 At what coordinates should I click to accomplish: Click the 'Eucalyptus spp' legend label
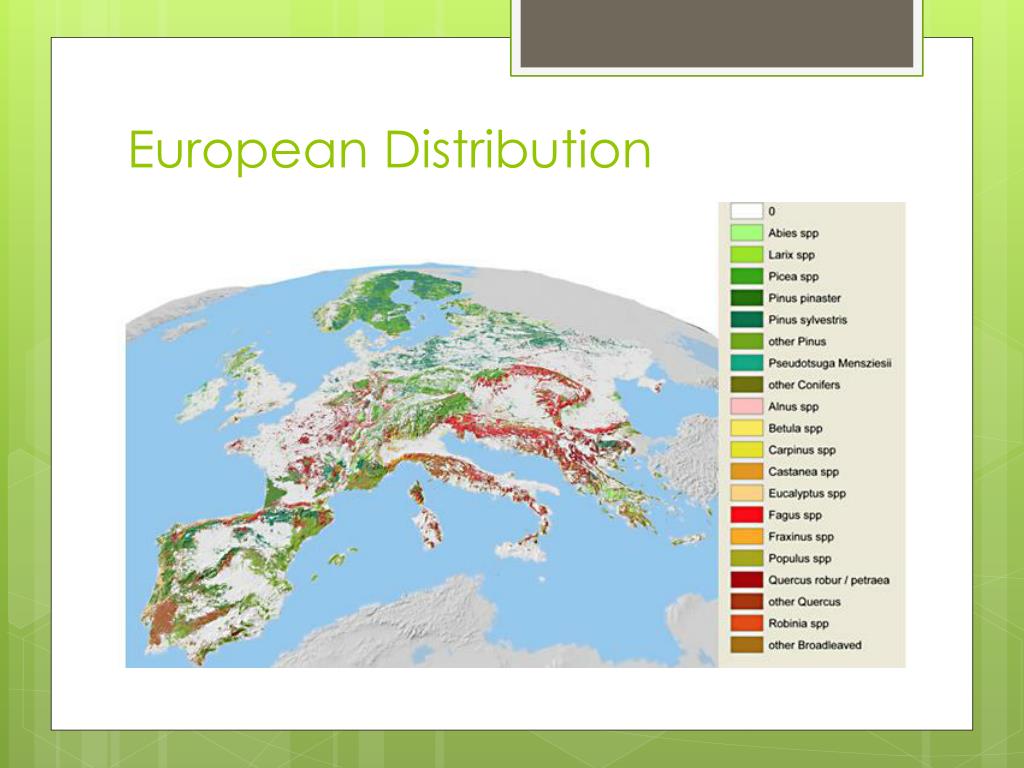[807, 493]
